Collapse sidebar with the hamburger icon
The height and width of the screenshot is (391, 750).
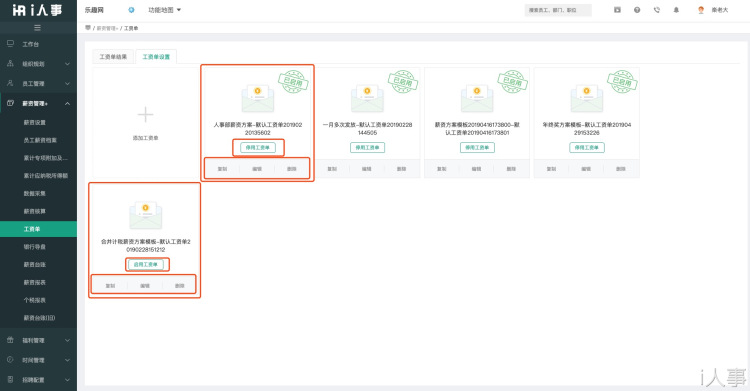(x=37, y=28)
